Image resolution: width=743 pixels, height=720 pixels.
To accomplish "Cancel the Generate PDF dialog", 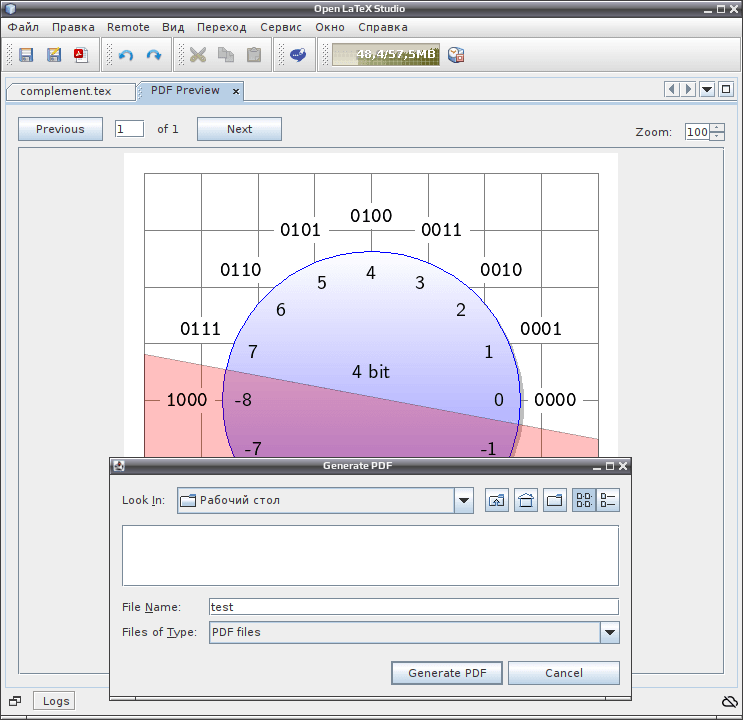I will tap(564, 673).
